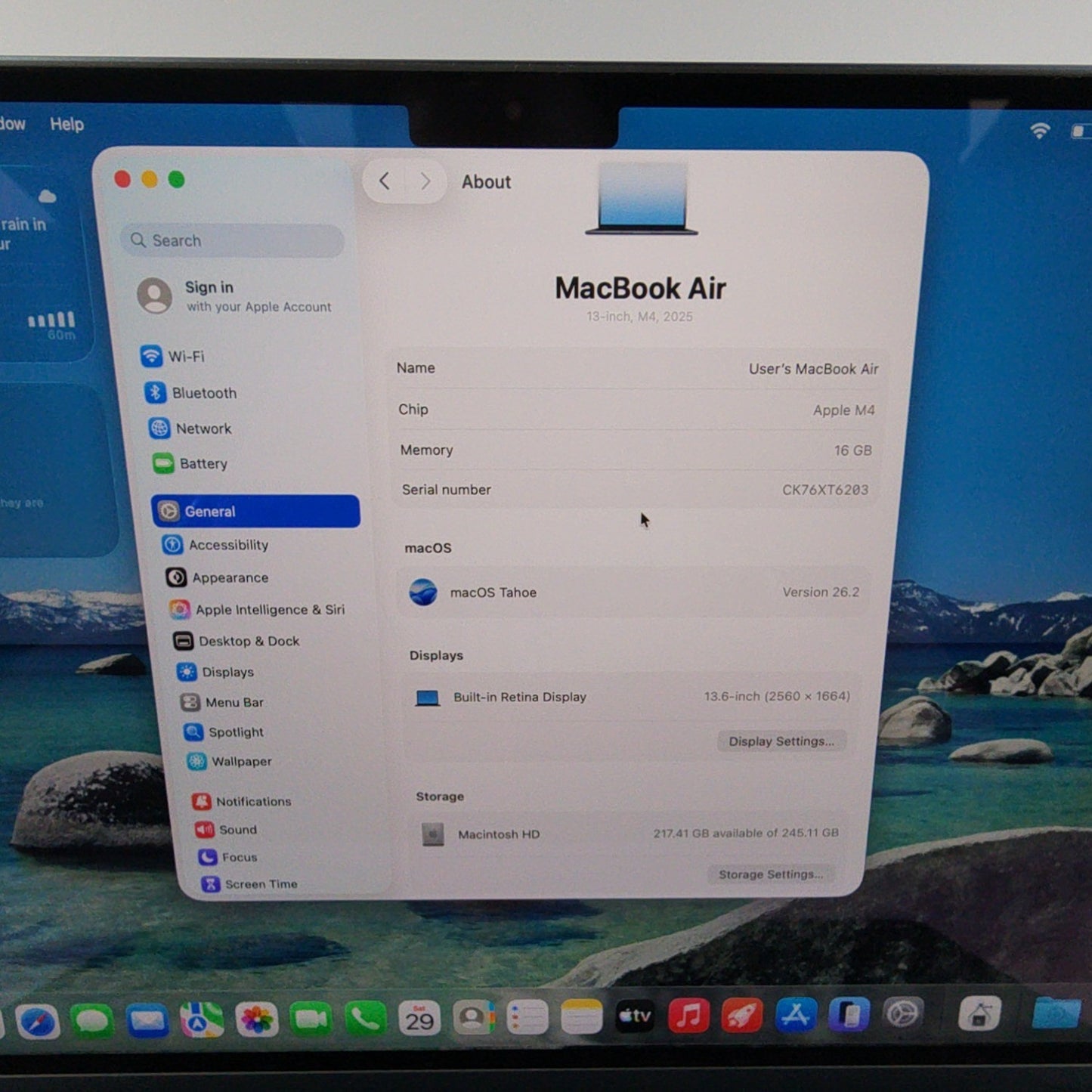This screenshot has width=1092, height=1092.
Task: Click Sign in with your Apple Account
Action: pyautogui.click(x=236, y=296)
